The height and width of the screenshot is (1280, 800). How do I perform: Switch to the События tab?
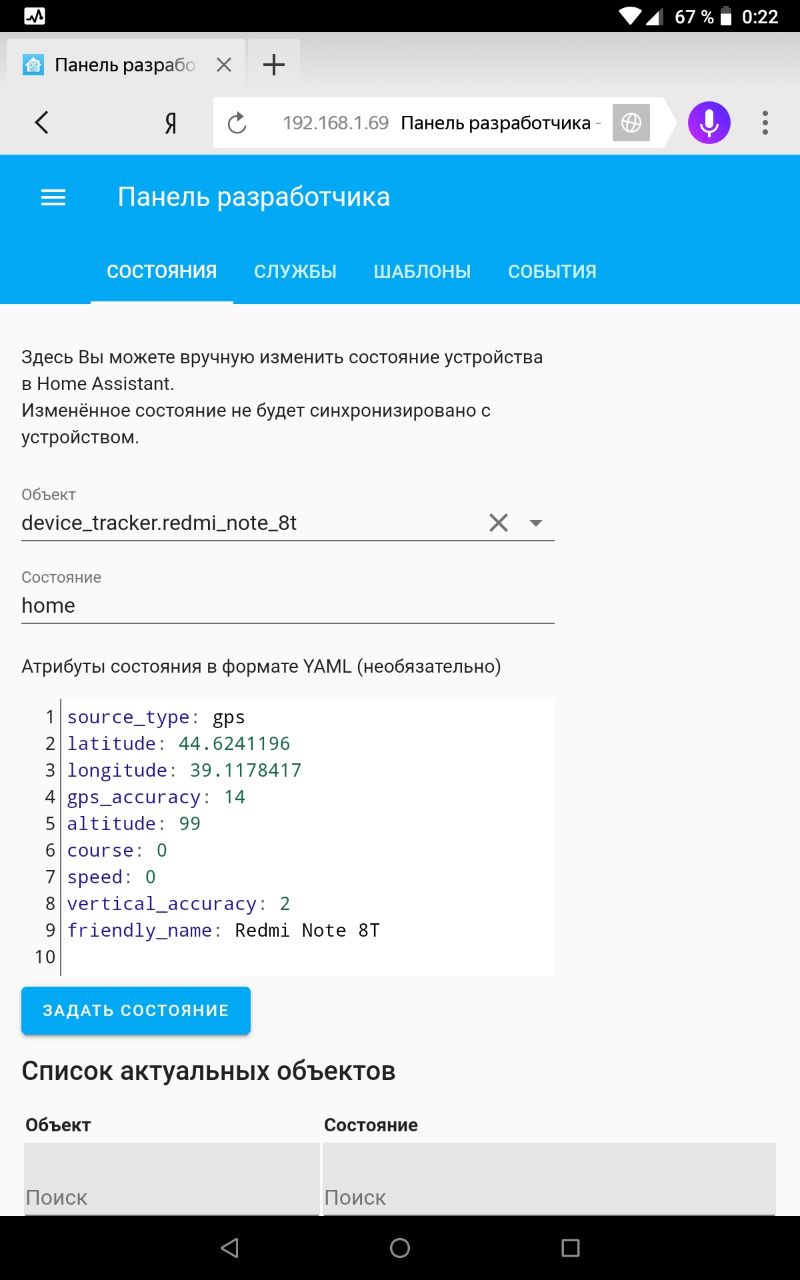click(x=552, y=272)
